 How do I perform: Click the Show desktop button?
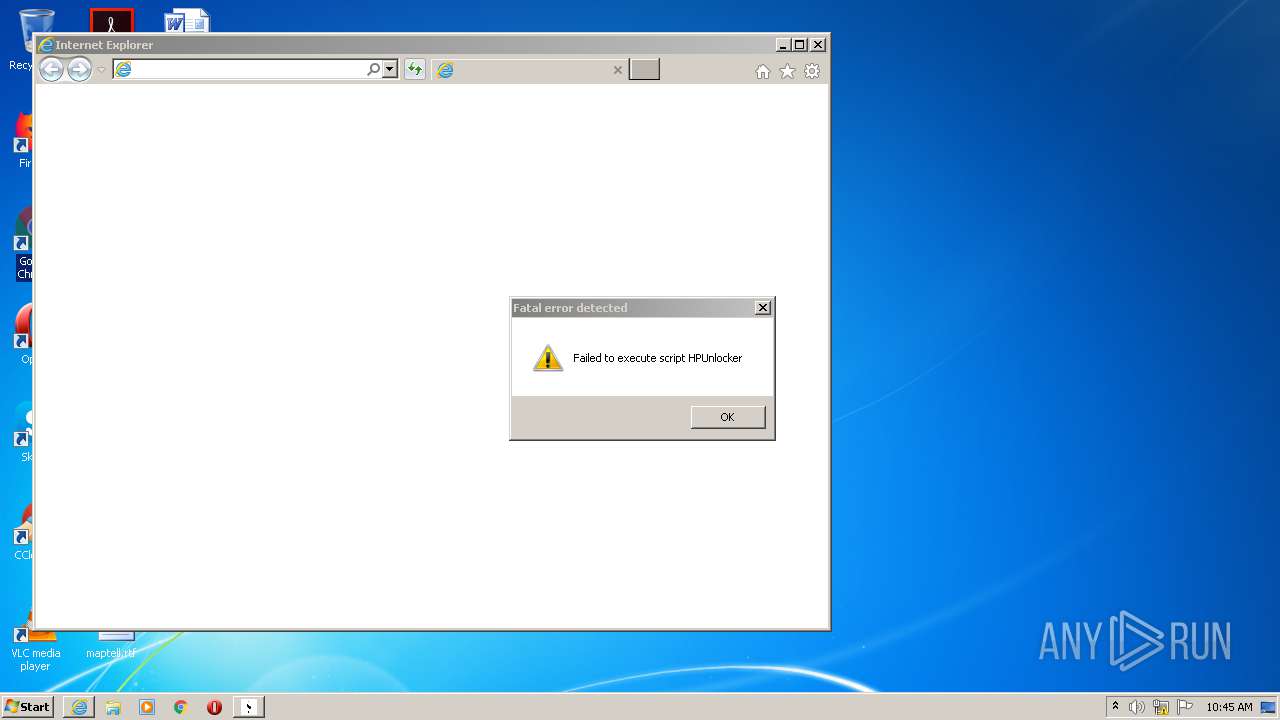coord(1270,707)
